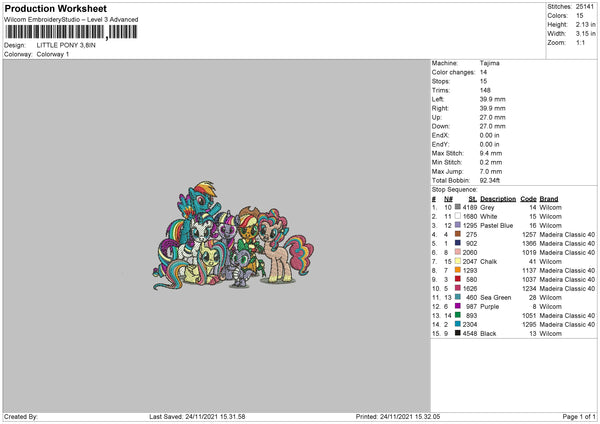The height and width of the screenshot is (424, 600).
Task: Click the N# column header
Action: 448,199
